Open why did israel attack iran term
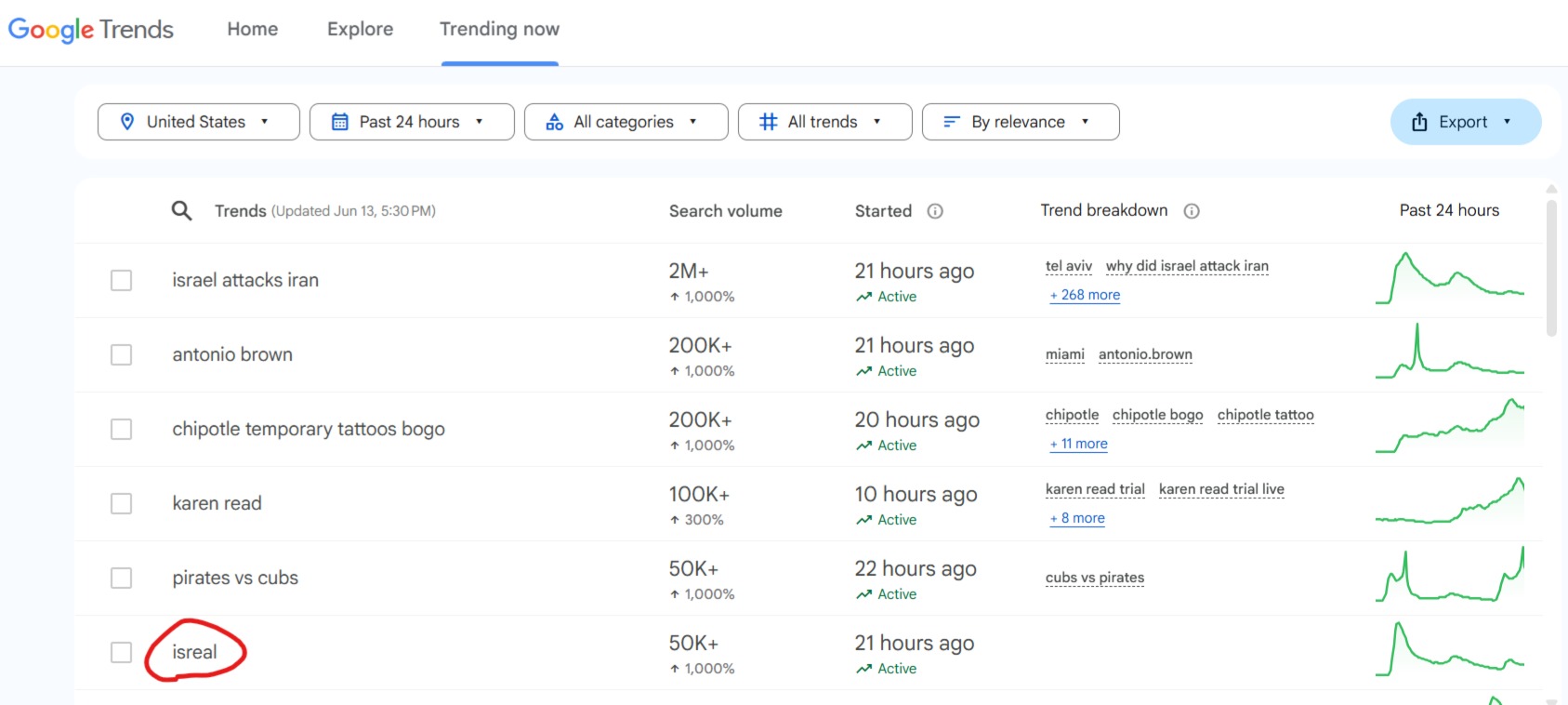 [x=1187, y=266]
